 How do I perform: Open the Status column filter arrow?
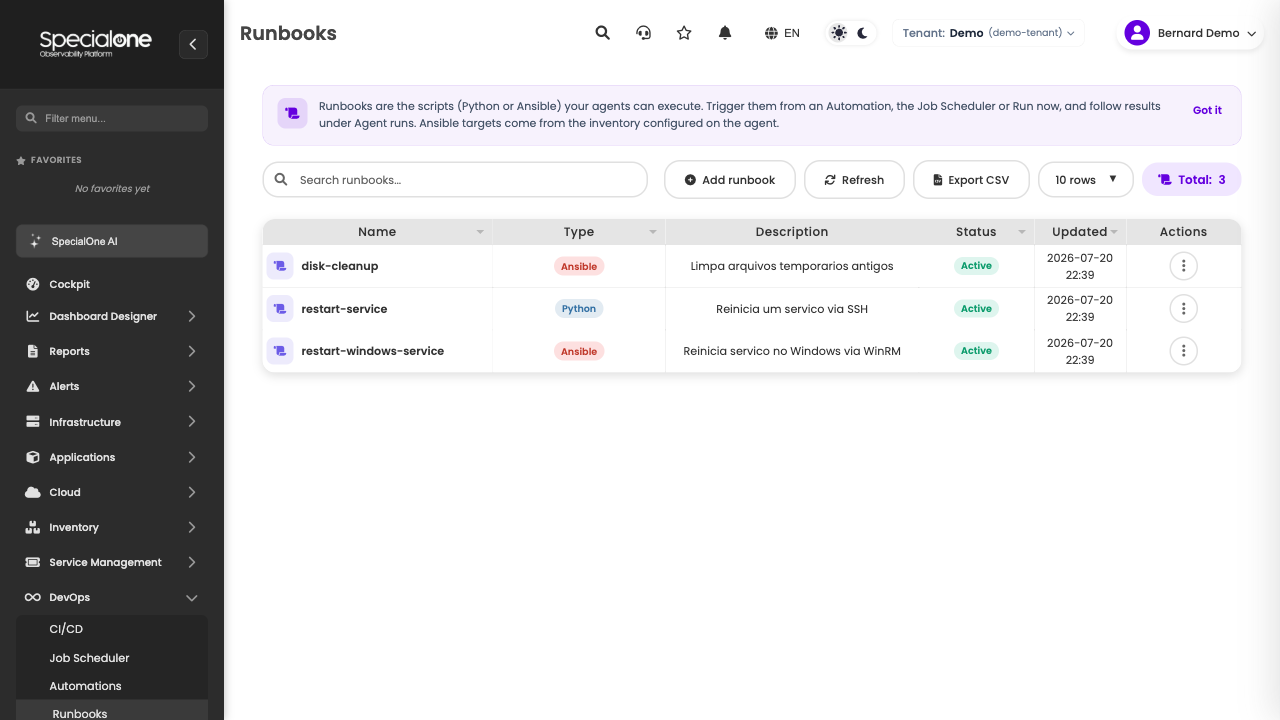tap(1022, 232)
